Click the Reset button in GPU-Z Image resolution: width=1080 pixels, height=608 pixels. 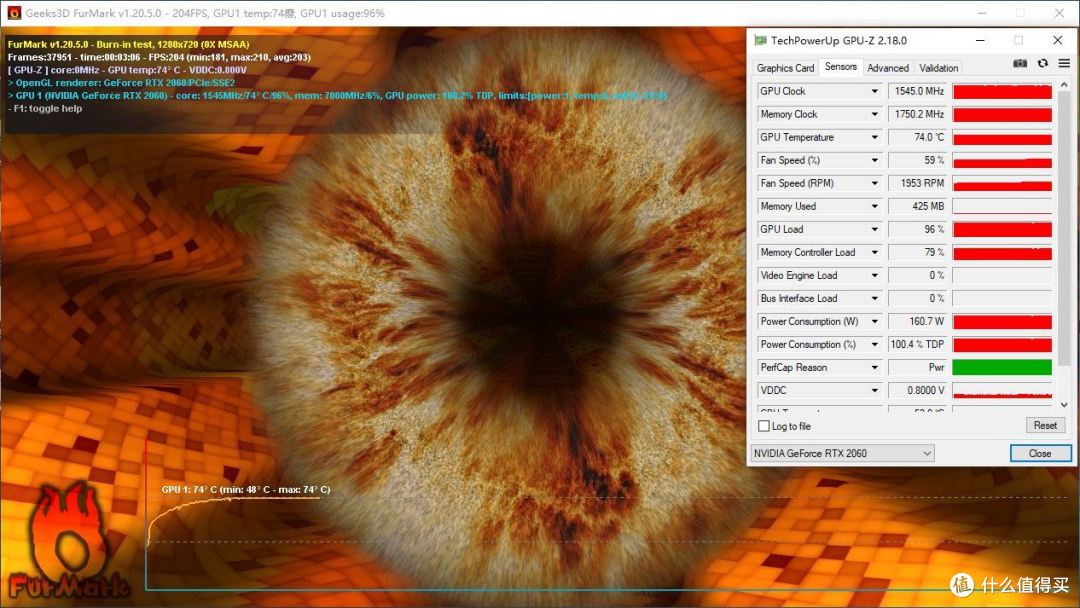[x=1045, y=426]
